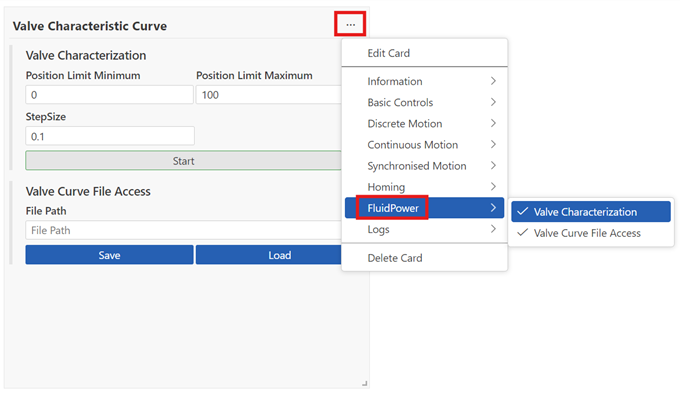The height and width of the screenshot is (395, 680).
Task: Click the File Path input field
Action: pyautogui.click(x=183, y=230)
